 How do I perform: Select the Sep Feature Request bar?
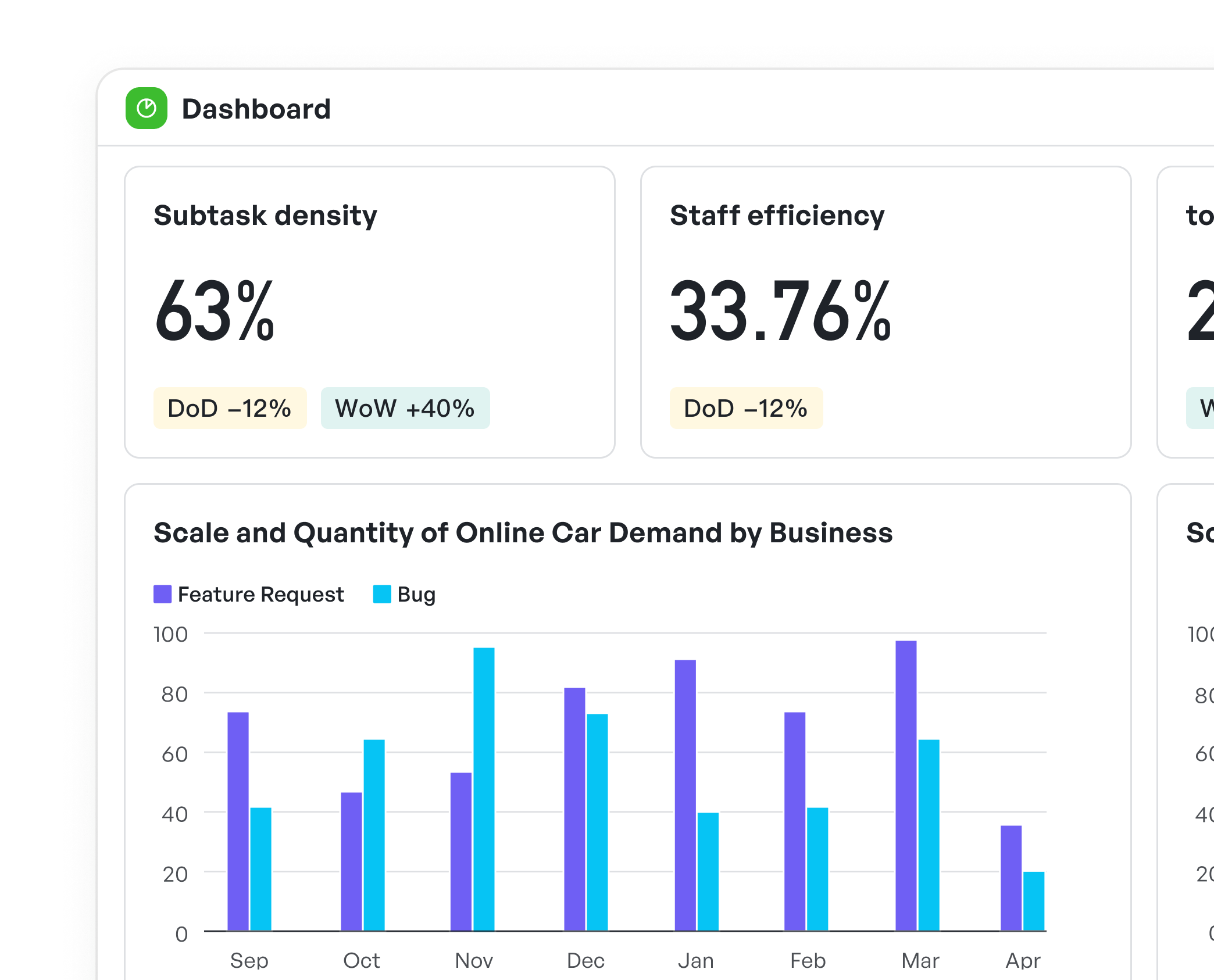coord(238,821)
